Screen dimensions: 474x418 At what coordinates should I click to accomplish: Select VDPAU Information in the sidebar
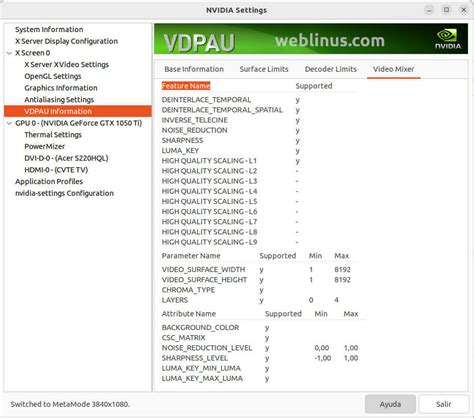(78, 111)
